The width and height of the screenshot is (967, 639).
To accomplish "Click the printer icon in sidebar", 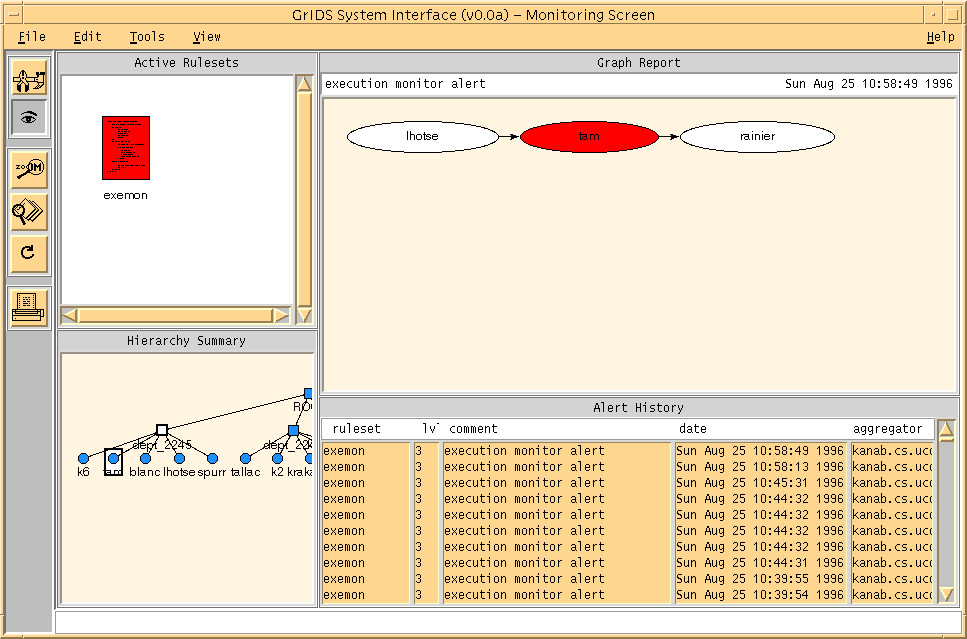I will (x=29, y=305).
